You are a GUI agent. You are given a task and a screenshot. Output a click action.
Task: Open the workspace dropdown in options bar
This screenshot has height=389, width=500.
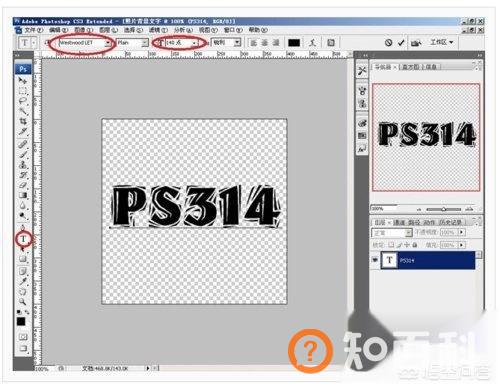[x=441, y=42]
